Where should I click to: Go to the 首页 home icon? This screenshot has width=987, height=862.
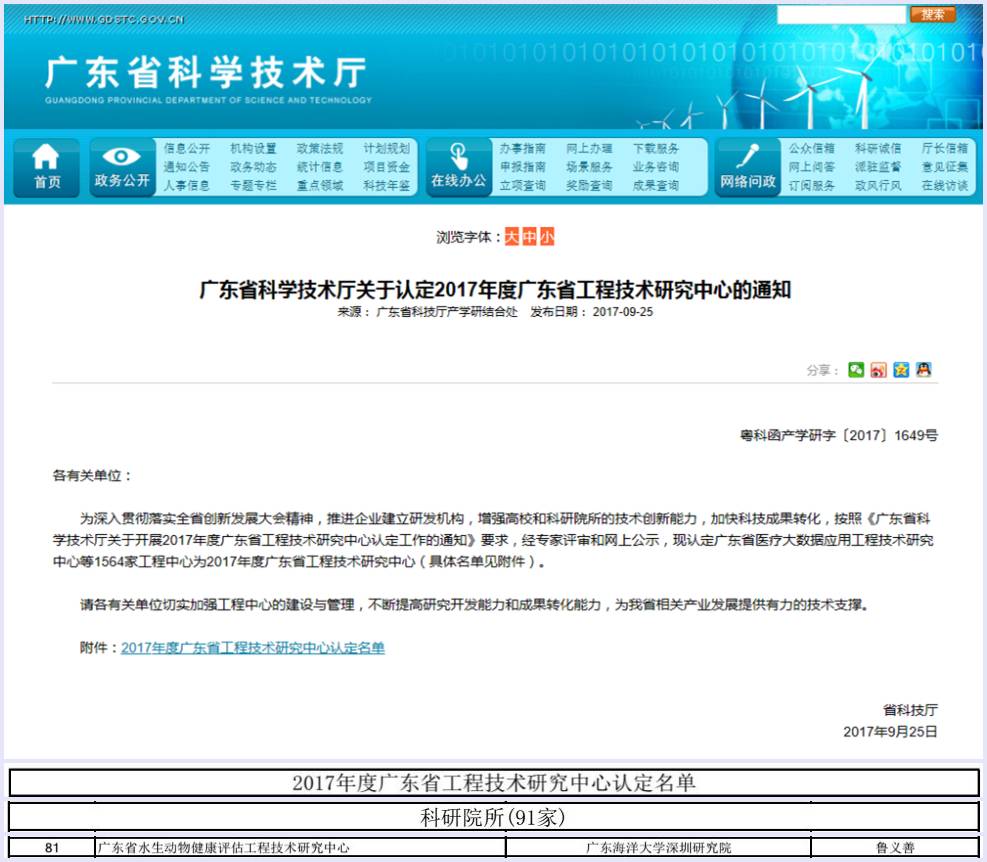47,167
